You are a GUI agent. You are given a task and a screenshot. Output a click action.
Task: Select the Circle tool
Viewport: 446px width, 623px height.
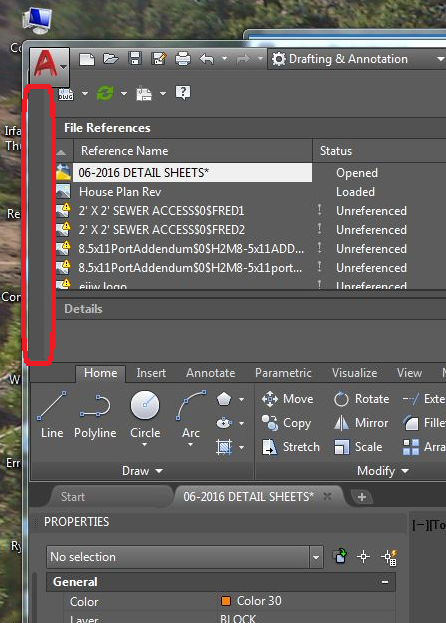pyautogui.click(x=145, y=415)
